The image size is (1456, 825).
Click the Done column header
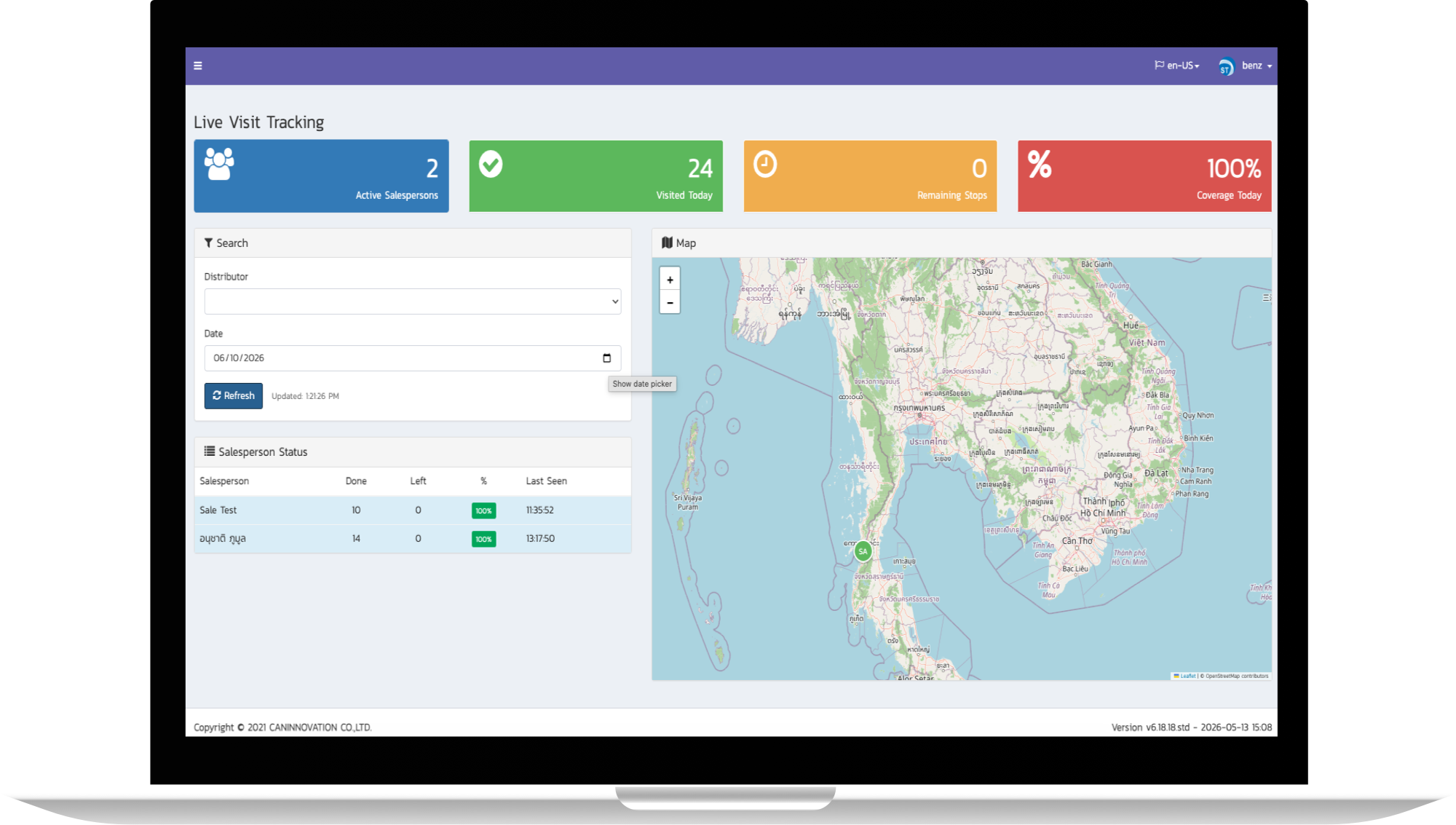[x=356, y=481]
